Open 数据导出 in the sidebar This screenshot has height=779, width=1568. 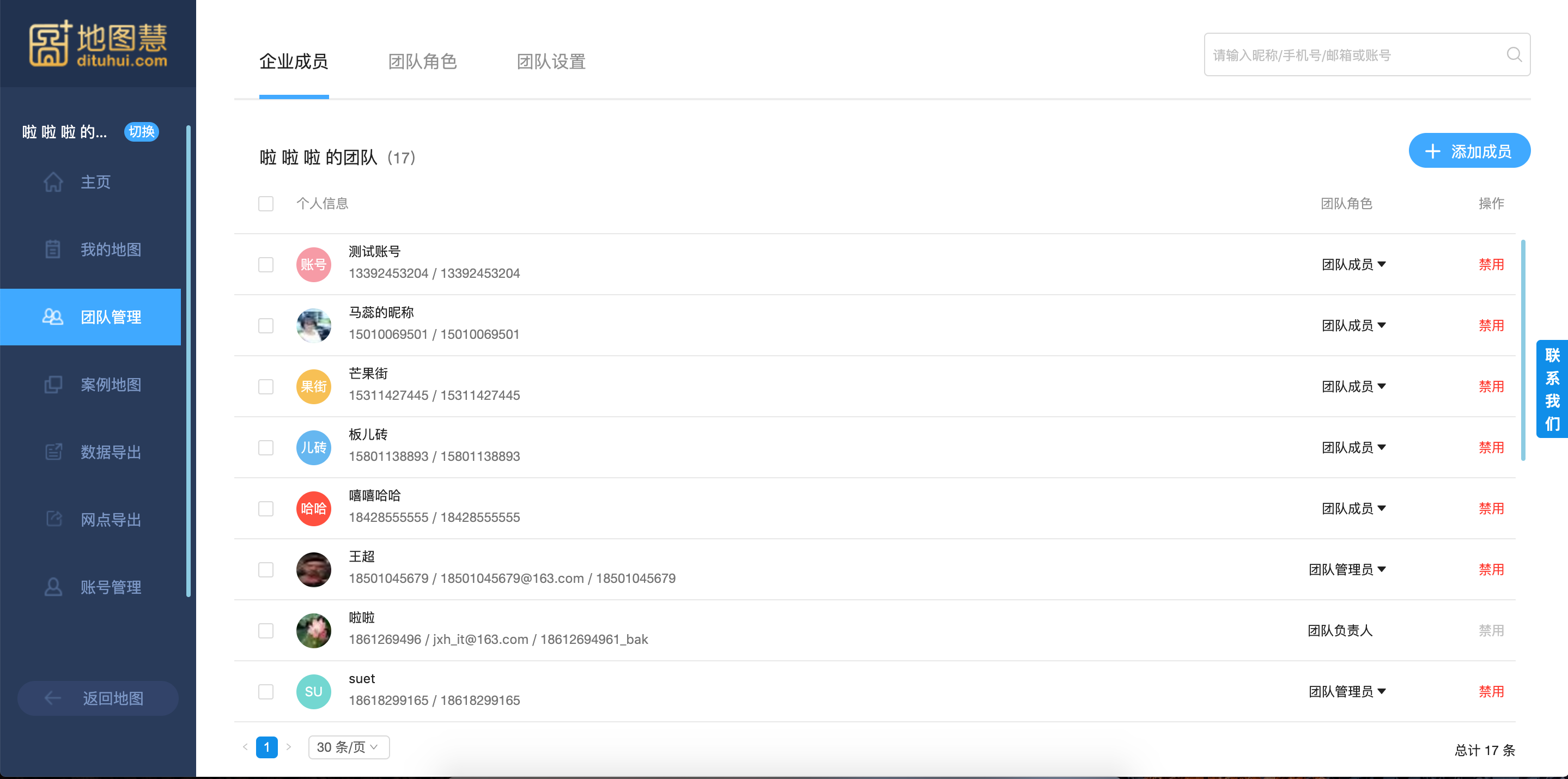click(x=90, y=452)
